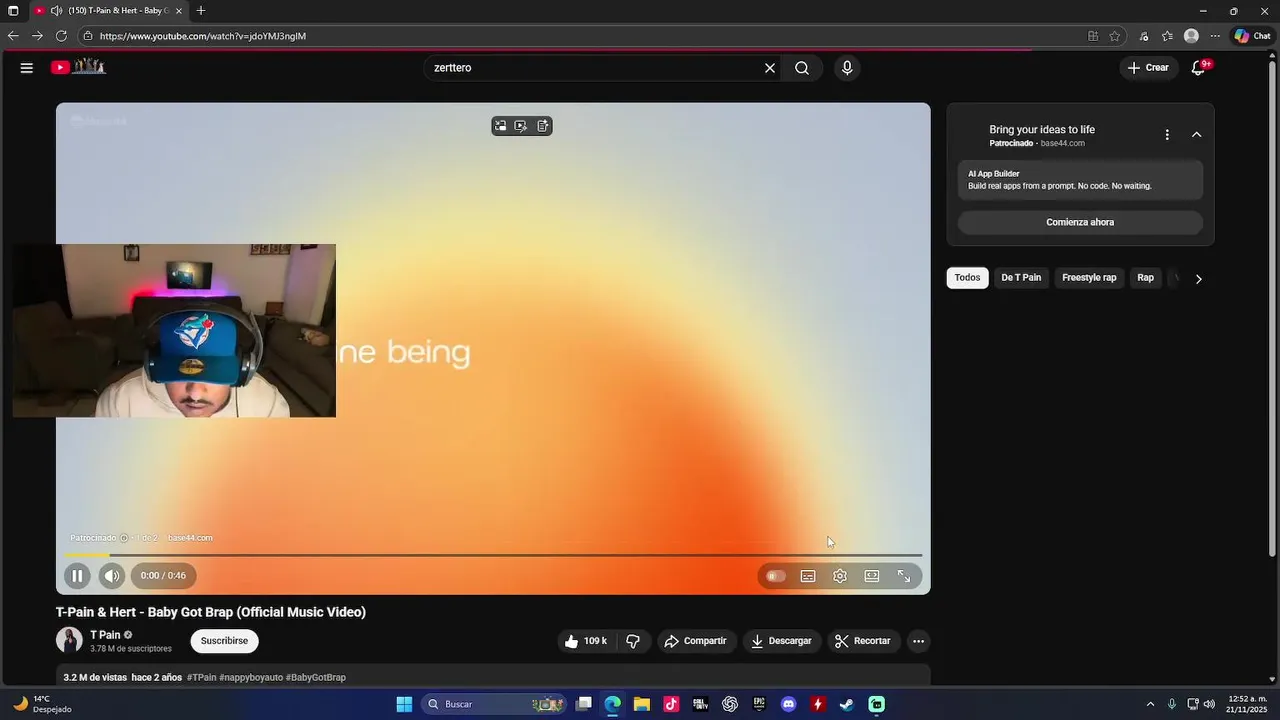Select the Rap filter chip
This screenshot has height=720, width=1280.
pyautogui.click(x=1145, y=278)
